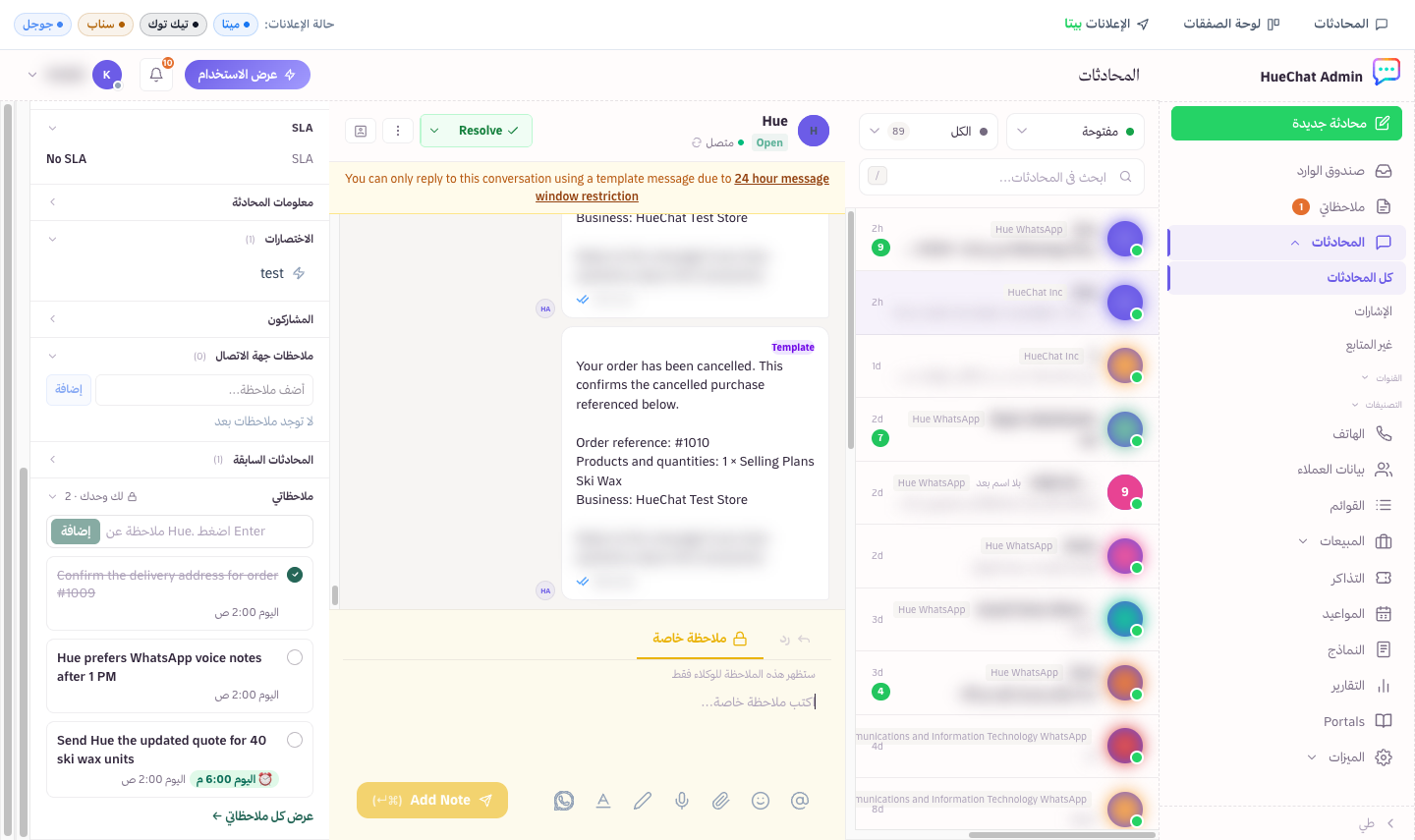
Task: Switch to ملاحظة خاصة private note tab
Action: (700, 639)
